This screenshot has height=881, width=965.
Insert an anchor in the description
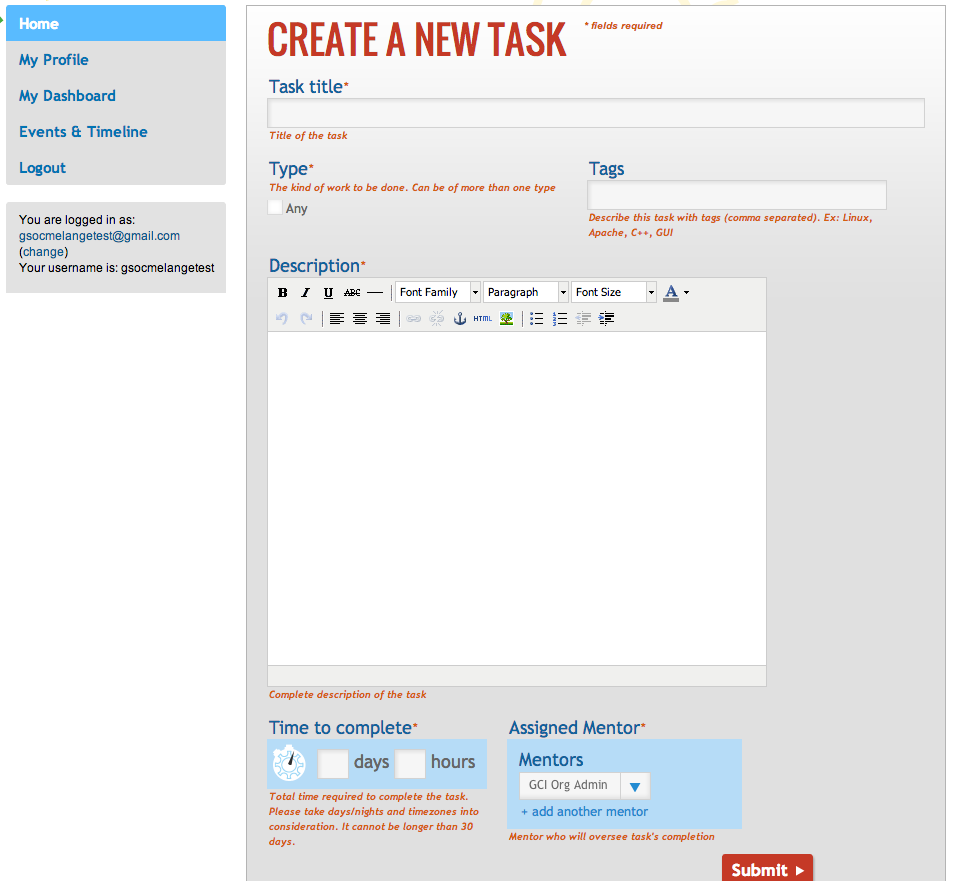tap(460, 319)
